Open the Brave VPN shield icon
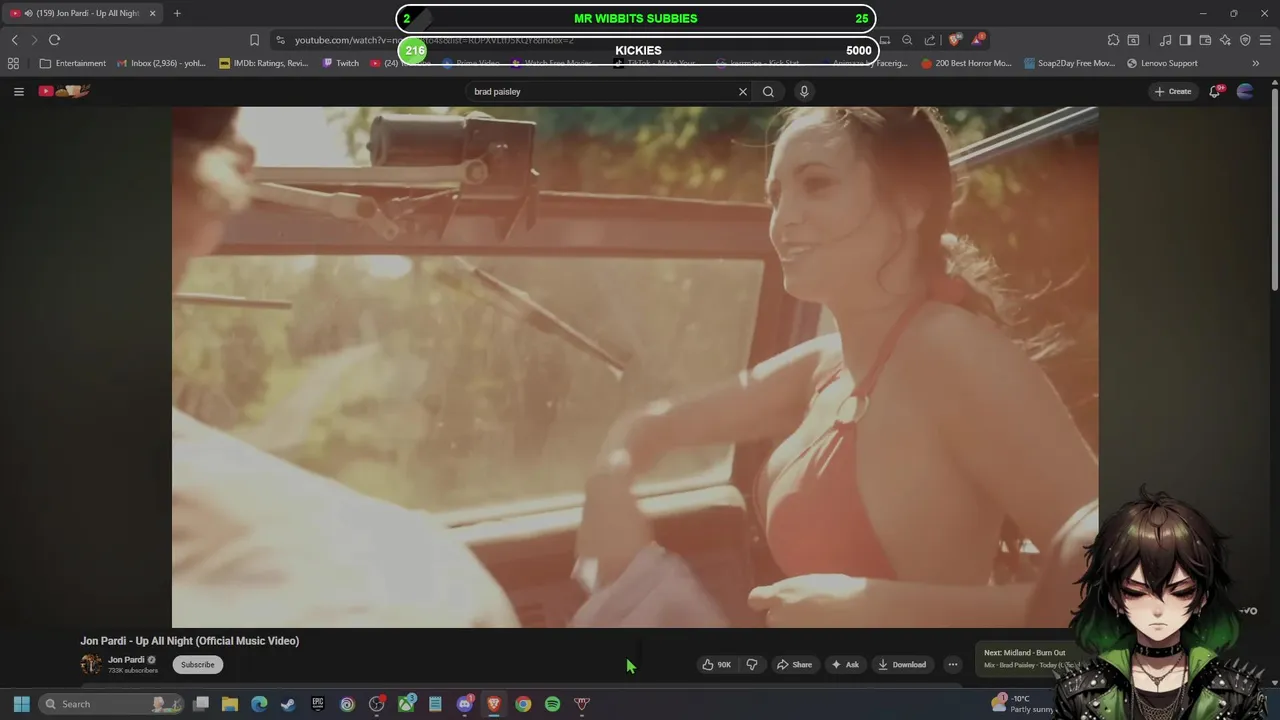 click(x=1245, y=40)
